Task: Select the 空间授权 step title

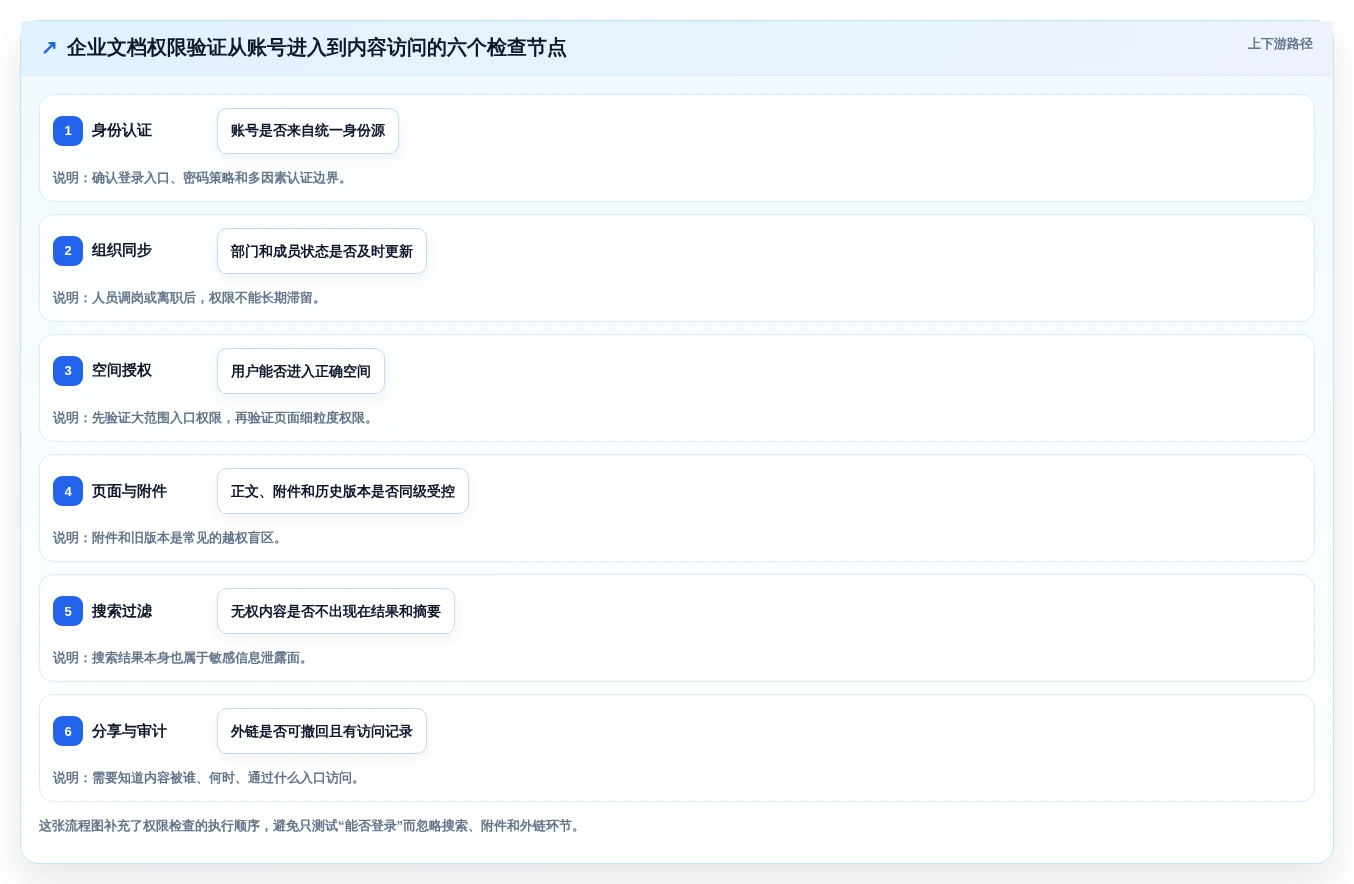Action: point(122,371)
